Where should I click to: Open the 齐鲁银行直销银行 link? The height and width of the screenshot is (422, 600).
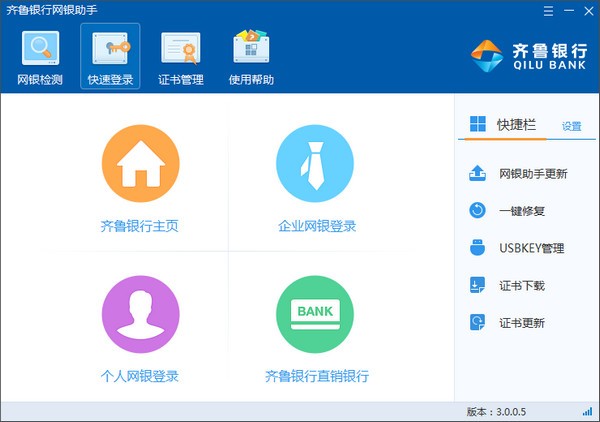point(317,376)
